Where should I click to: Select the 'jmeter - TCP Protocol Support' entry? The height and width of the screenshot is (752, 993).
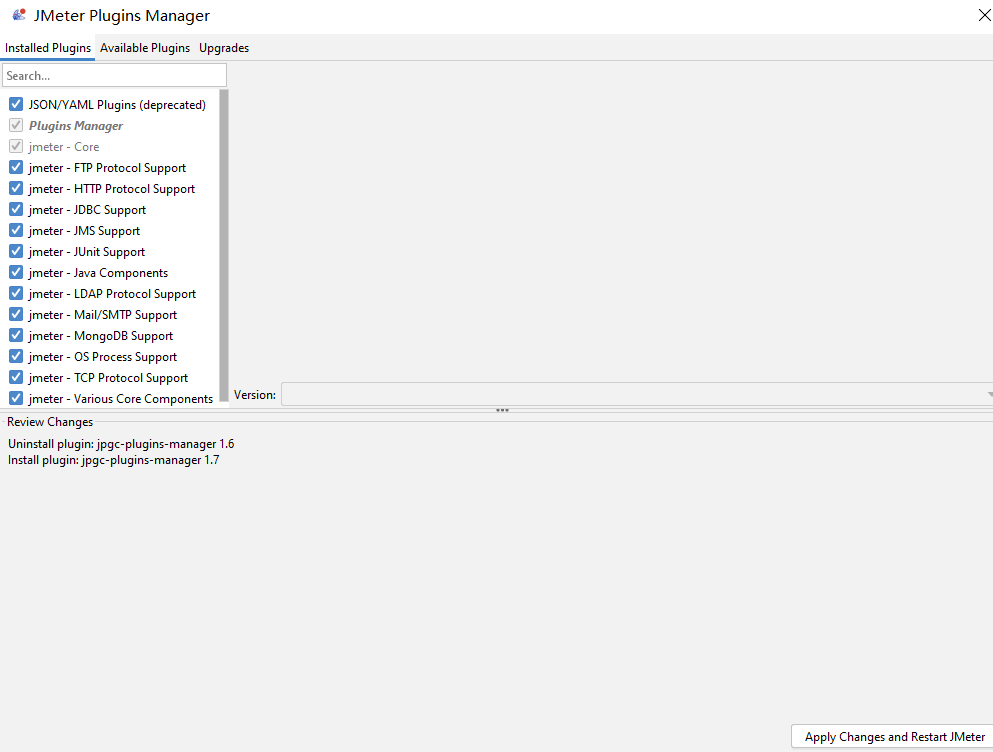(108, 378)
